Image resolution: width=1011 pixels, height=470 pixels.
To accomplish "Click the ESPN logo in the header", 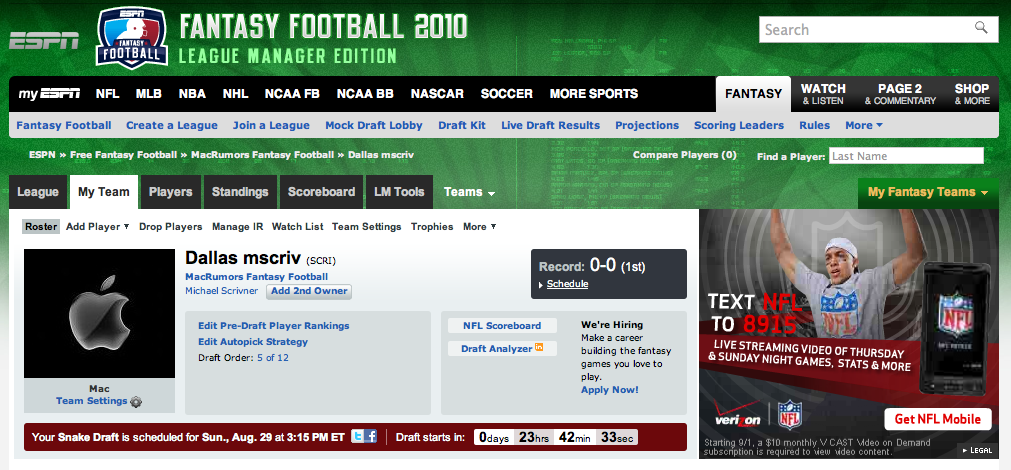I will pos(44,41).
